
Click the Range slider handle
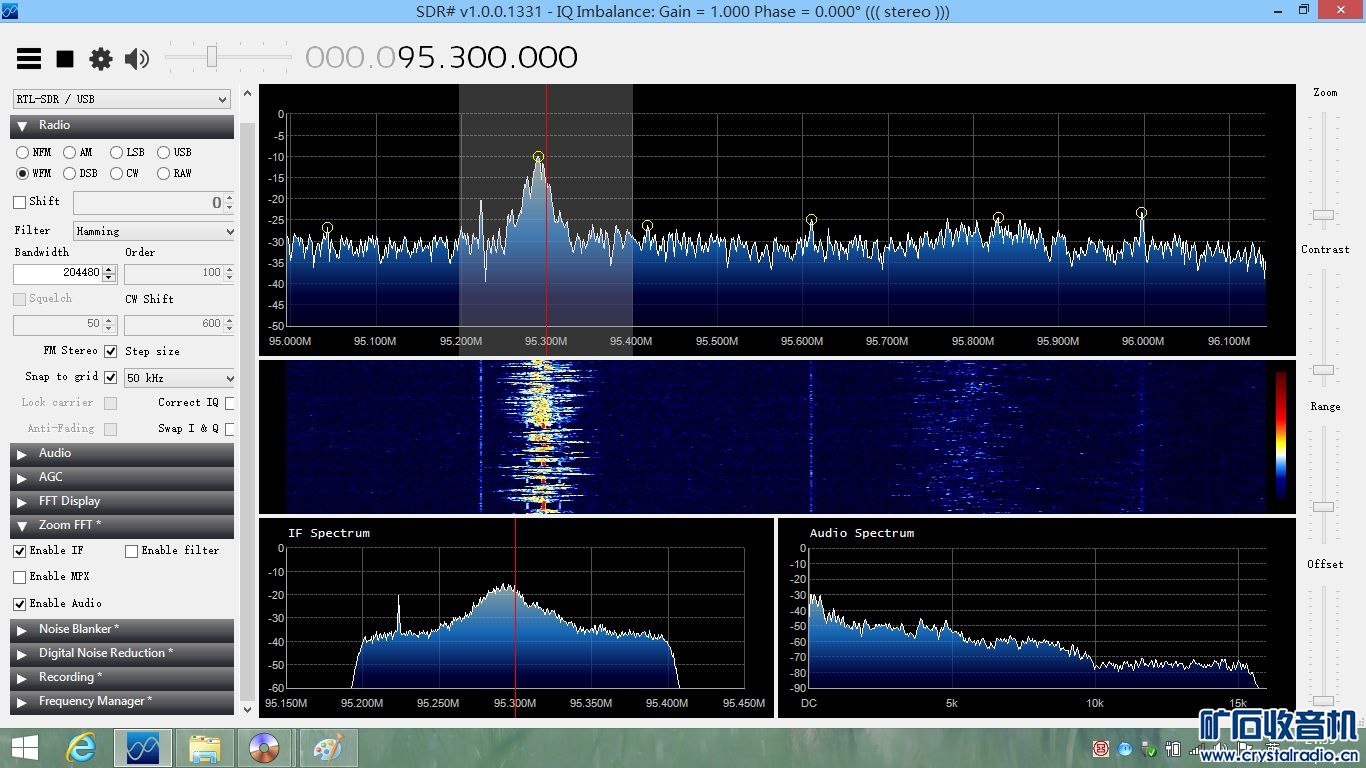1323,507
